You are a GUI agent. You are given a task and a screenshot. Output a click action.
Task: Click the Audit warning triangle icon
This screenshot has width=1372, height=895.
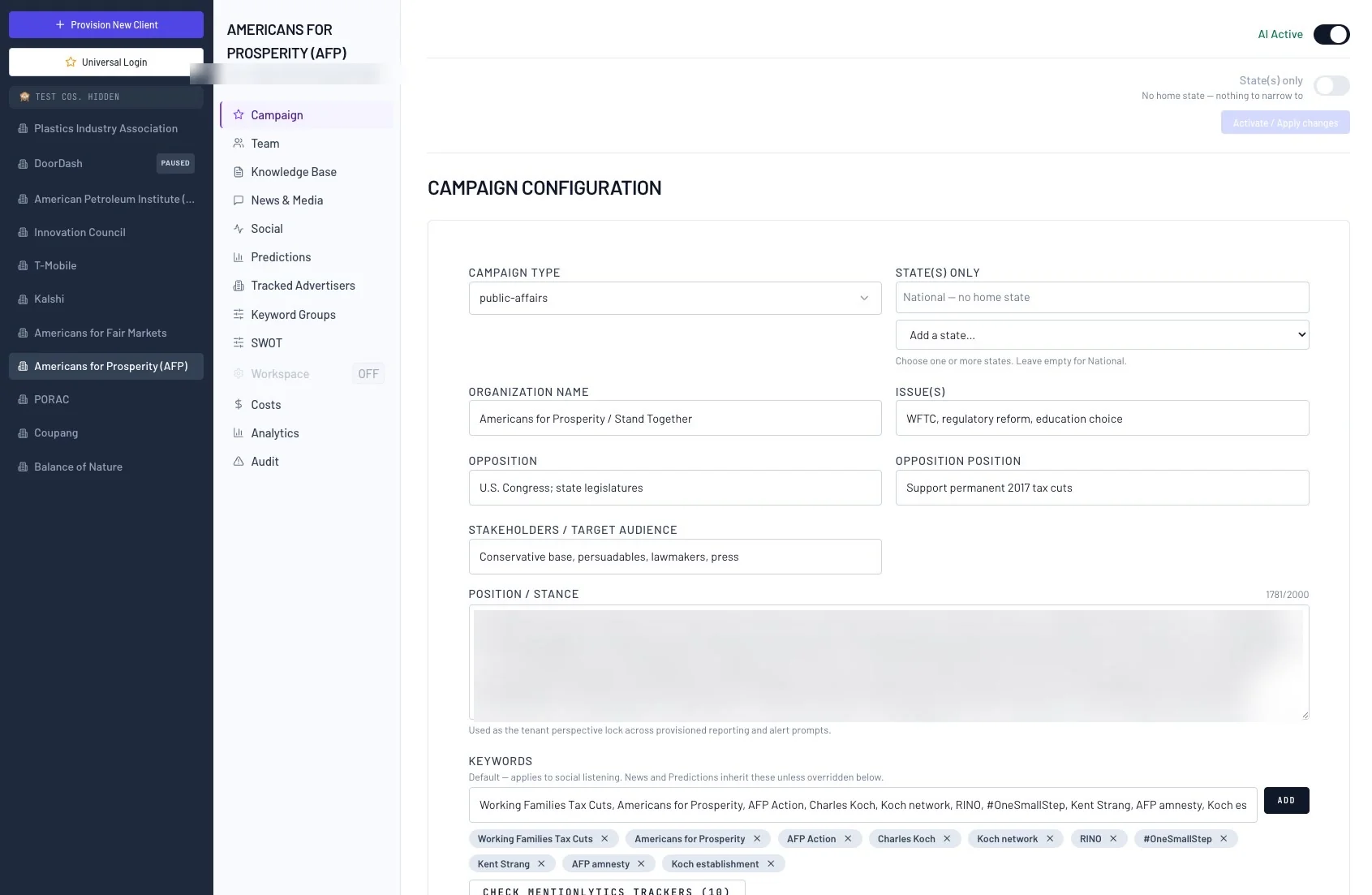click(x=239, y=462)
